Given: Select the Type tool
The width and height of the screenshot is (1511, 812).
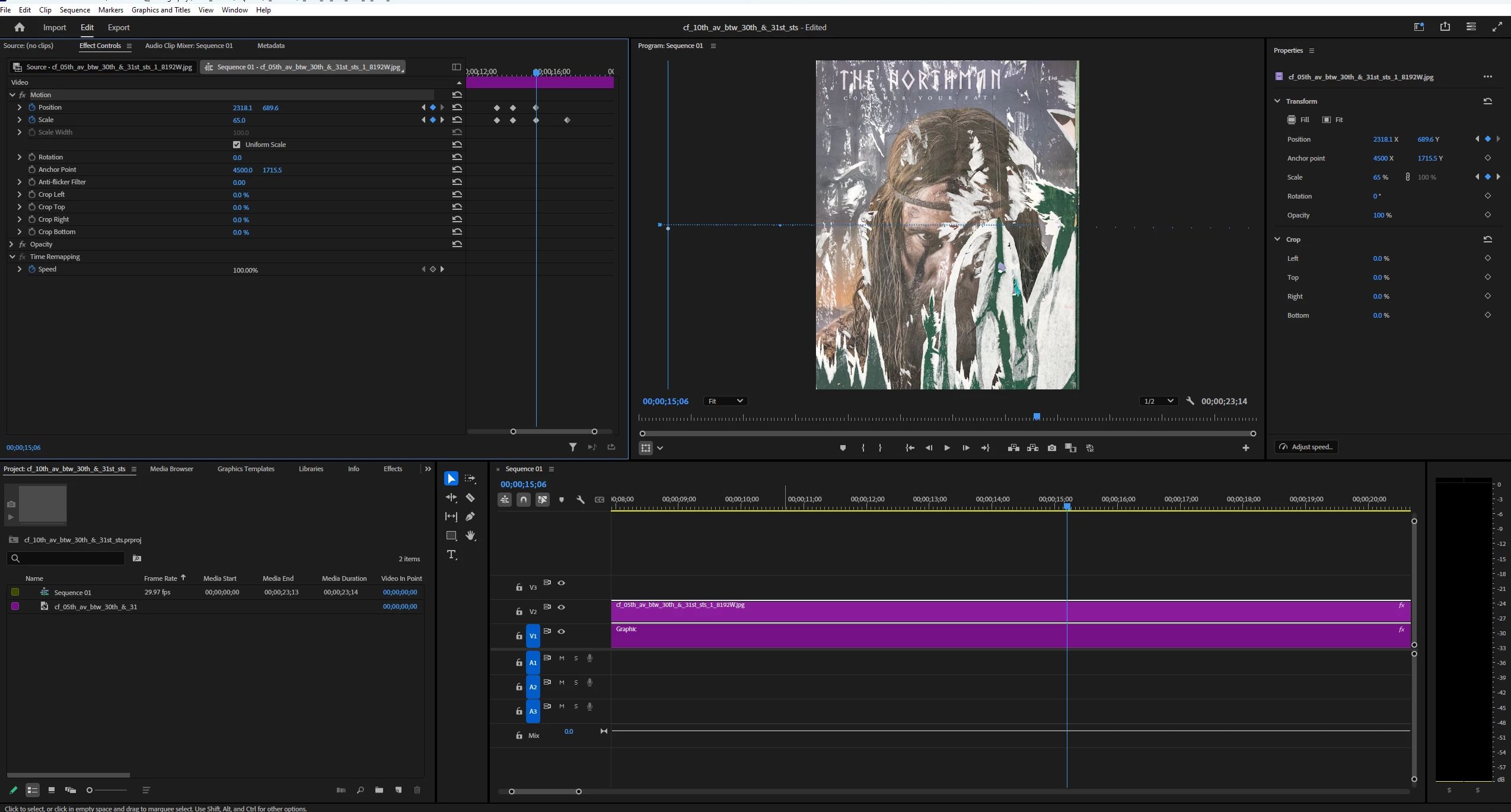Looking at the screenshot, I should click(451, 555).
